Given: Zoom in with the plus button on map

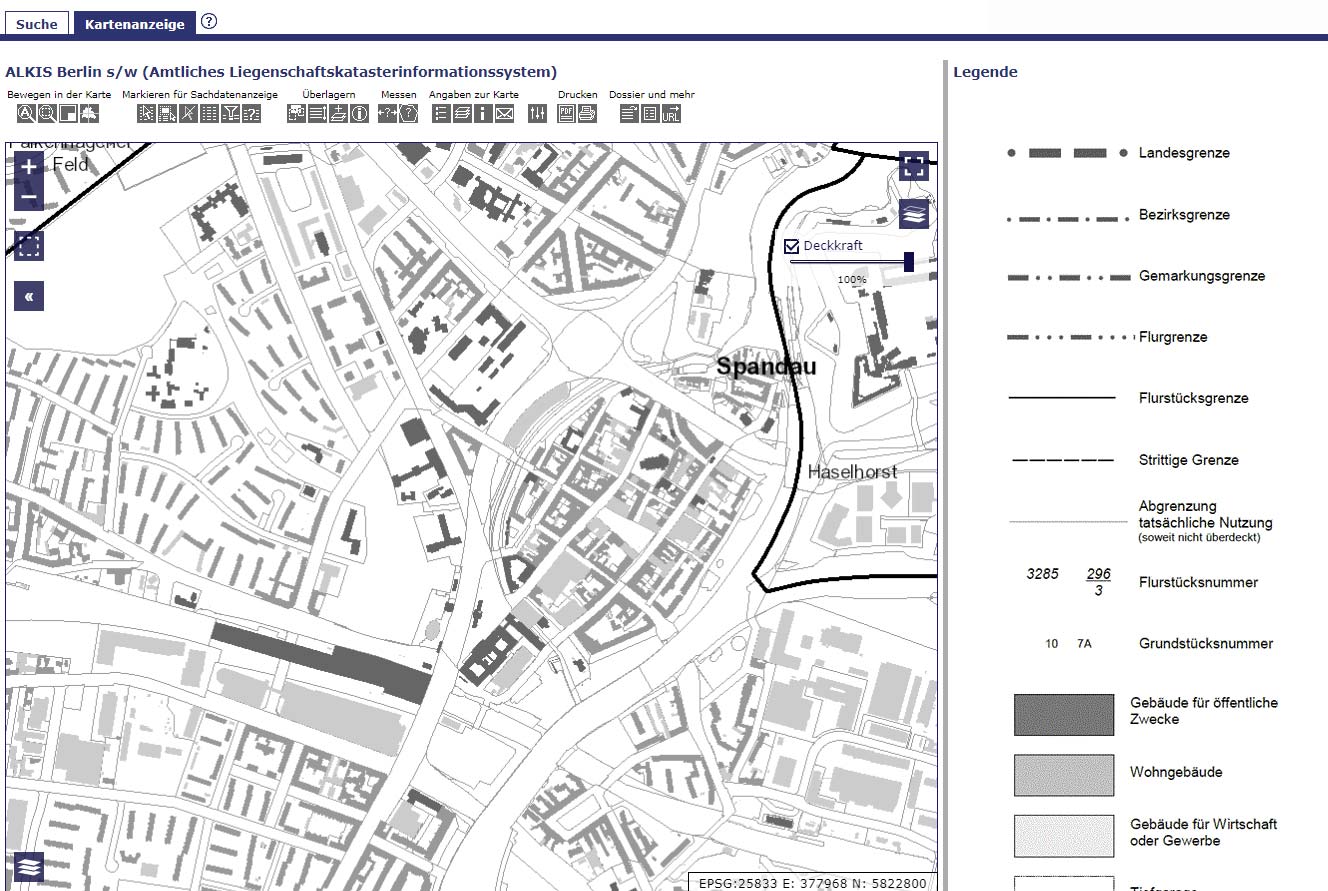Looking at the screenshot, I should point(29,167).
